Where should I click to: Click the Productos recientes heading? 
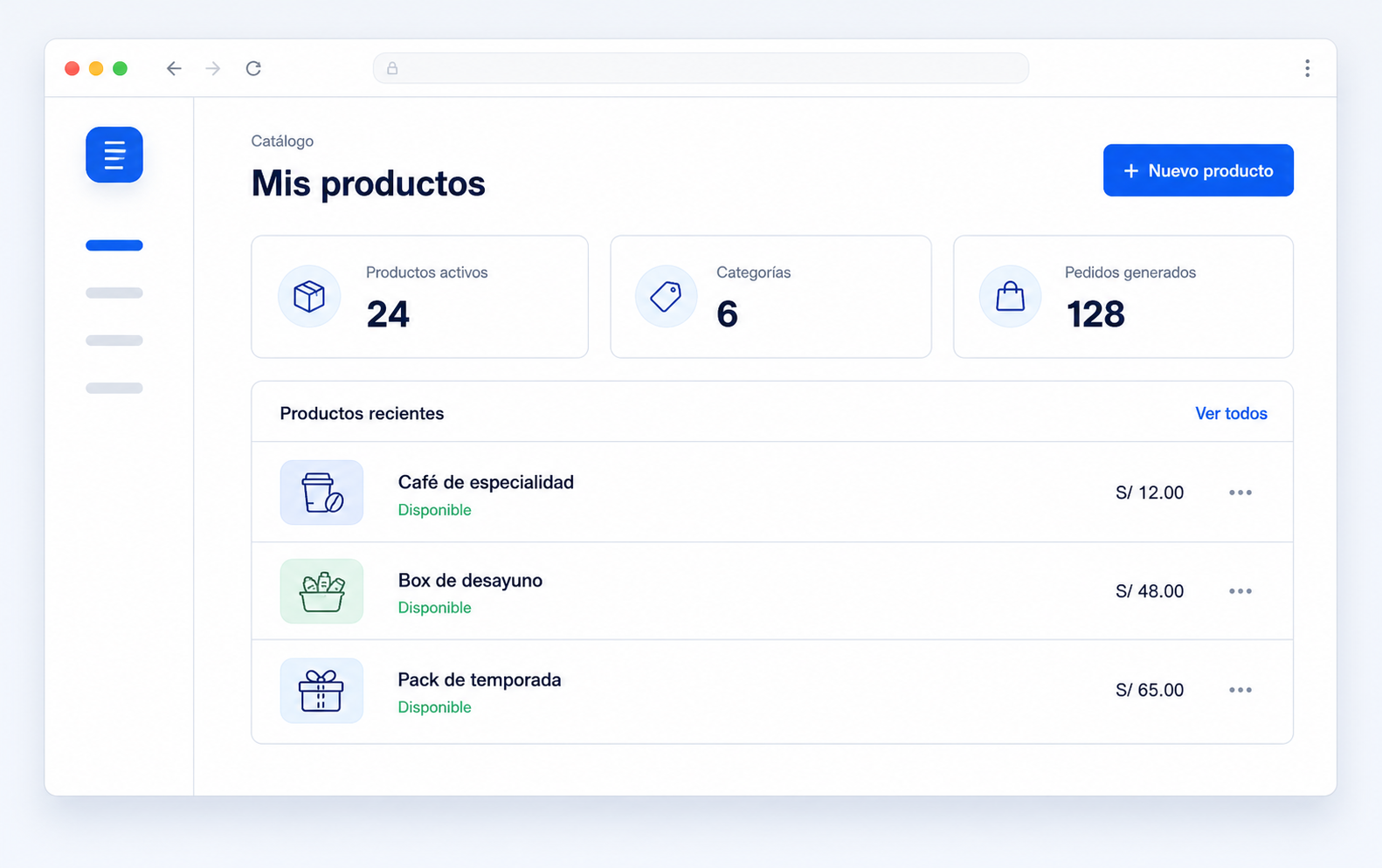click(x=362, y=413)
